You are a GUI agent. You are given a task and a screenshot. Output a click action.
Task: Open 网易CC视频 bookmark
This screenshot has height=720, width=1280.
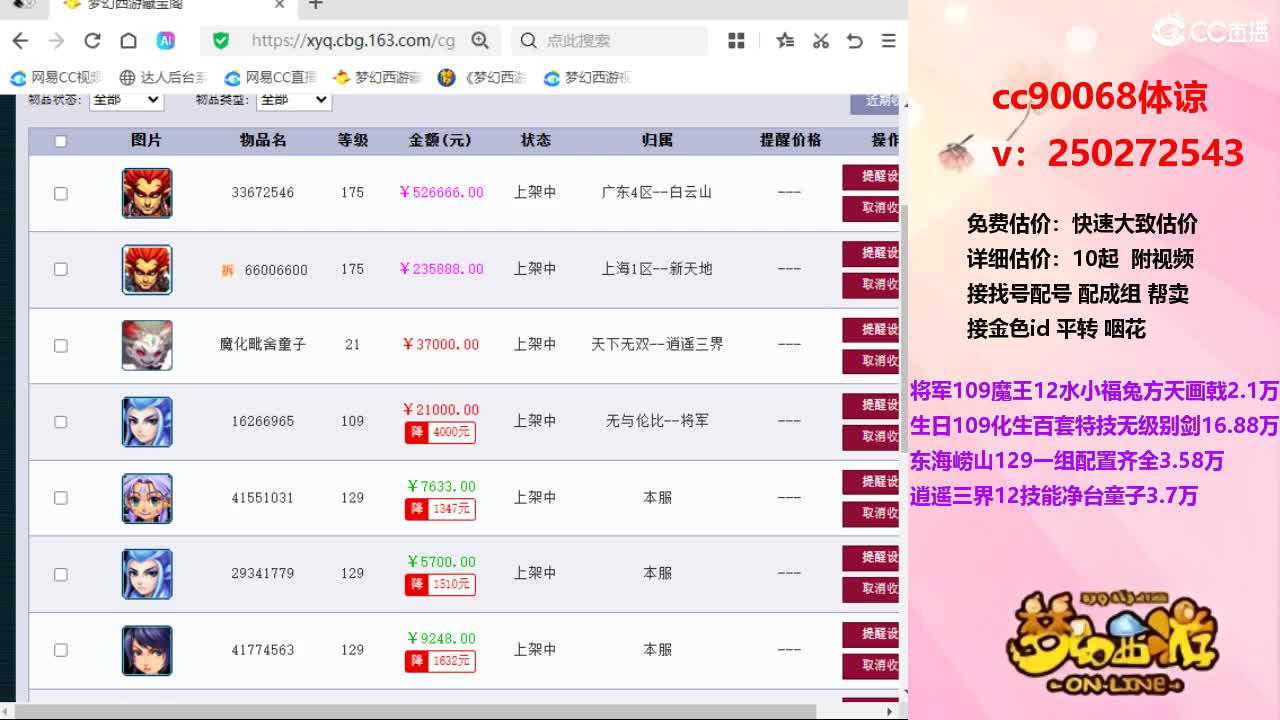pyautogui.click(x=57, y=77)
